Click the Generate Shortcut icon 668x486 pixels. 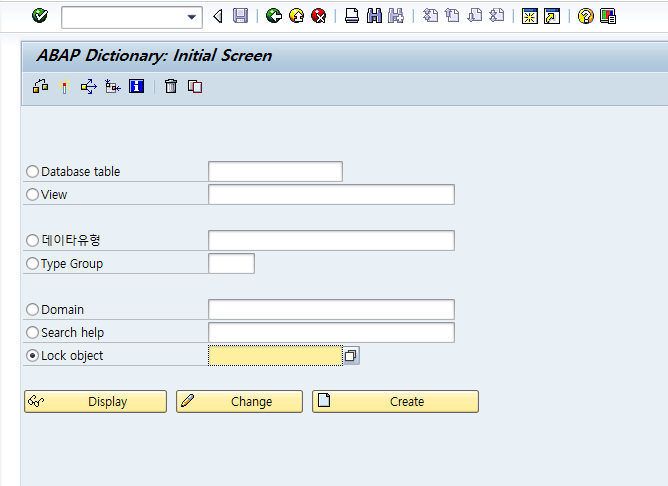552,16
